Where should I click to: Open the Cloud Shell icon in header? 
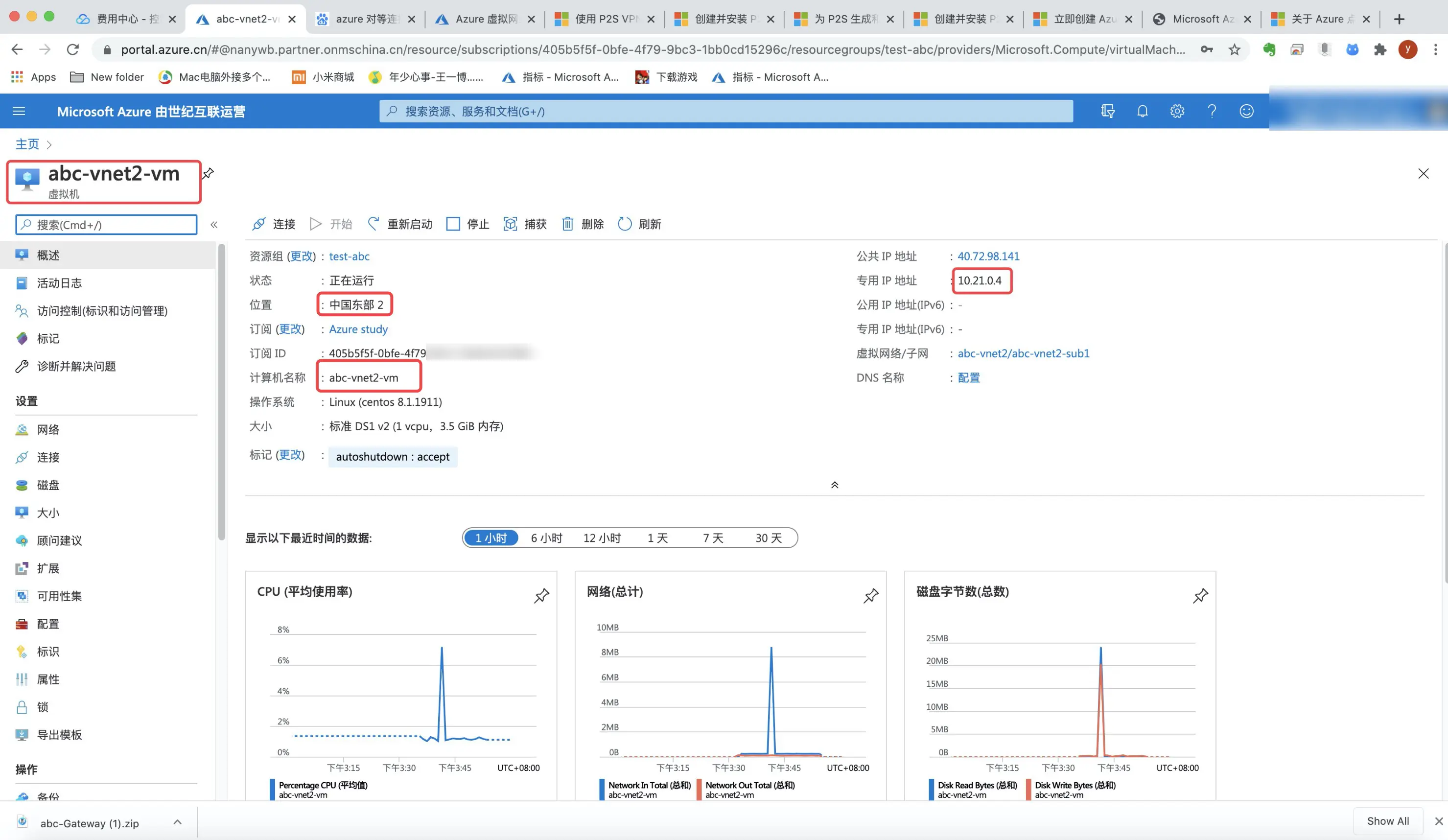click(x=1108, y=112)
